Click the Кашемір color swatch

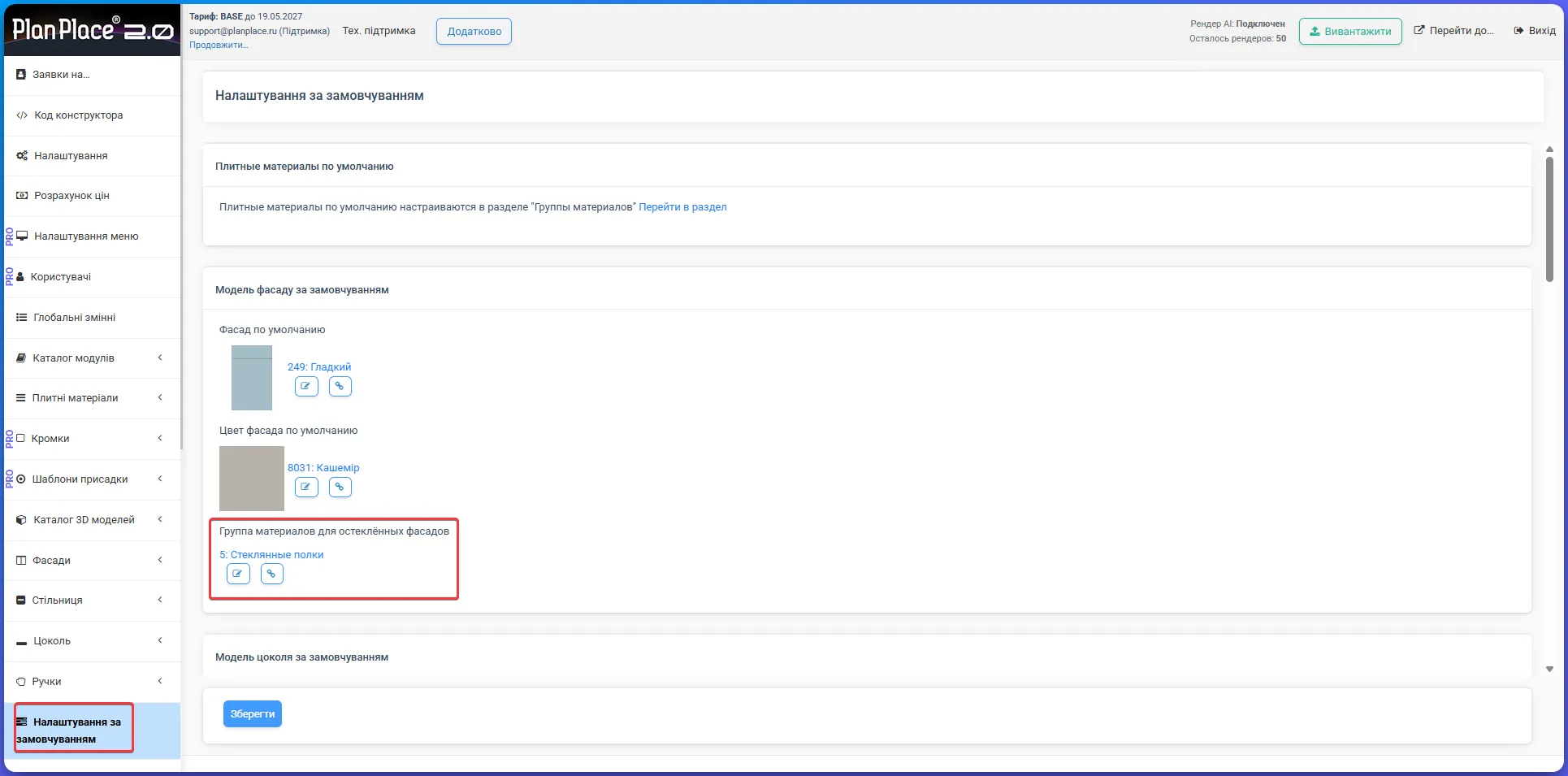[252, 479]
